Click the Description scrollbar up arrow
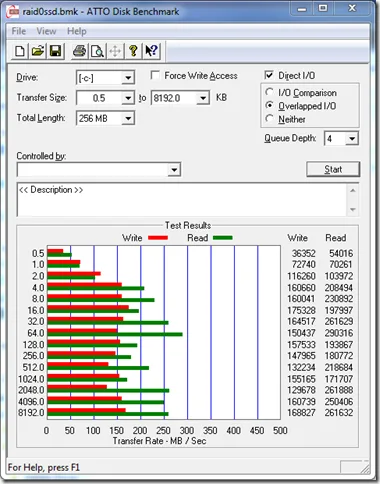Screen dimensions: 380x484 pyautogui.click(x=353, y=191)
